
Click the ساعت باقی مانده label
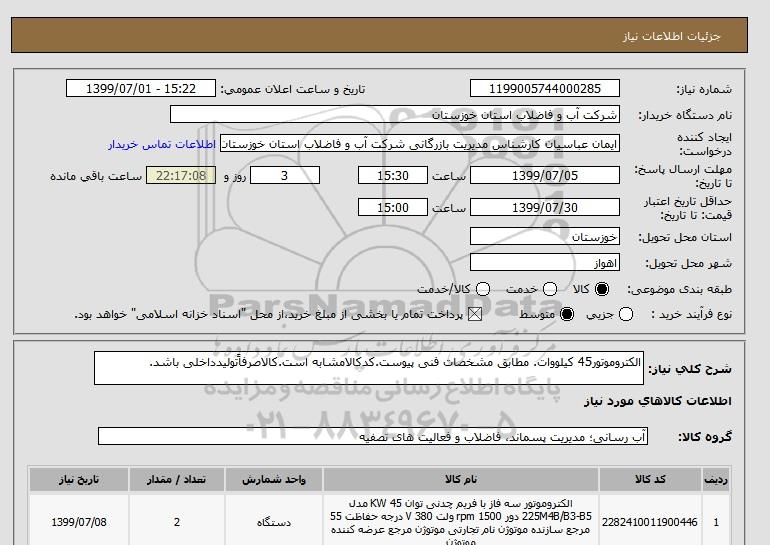[x=96, y=176]
